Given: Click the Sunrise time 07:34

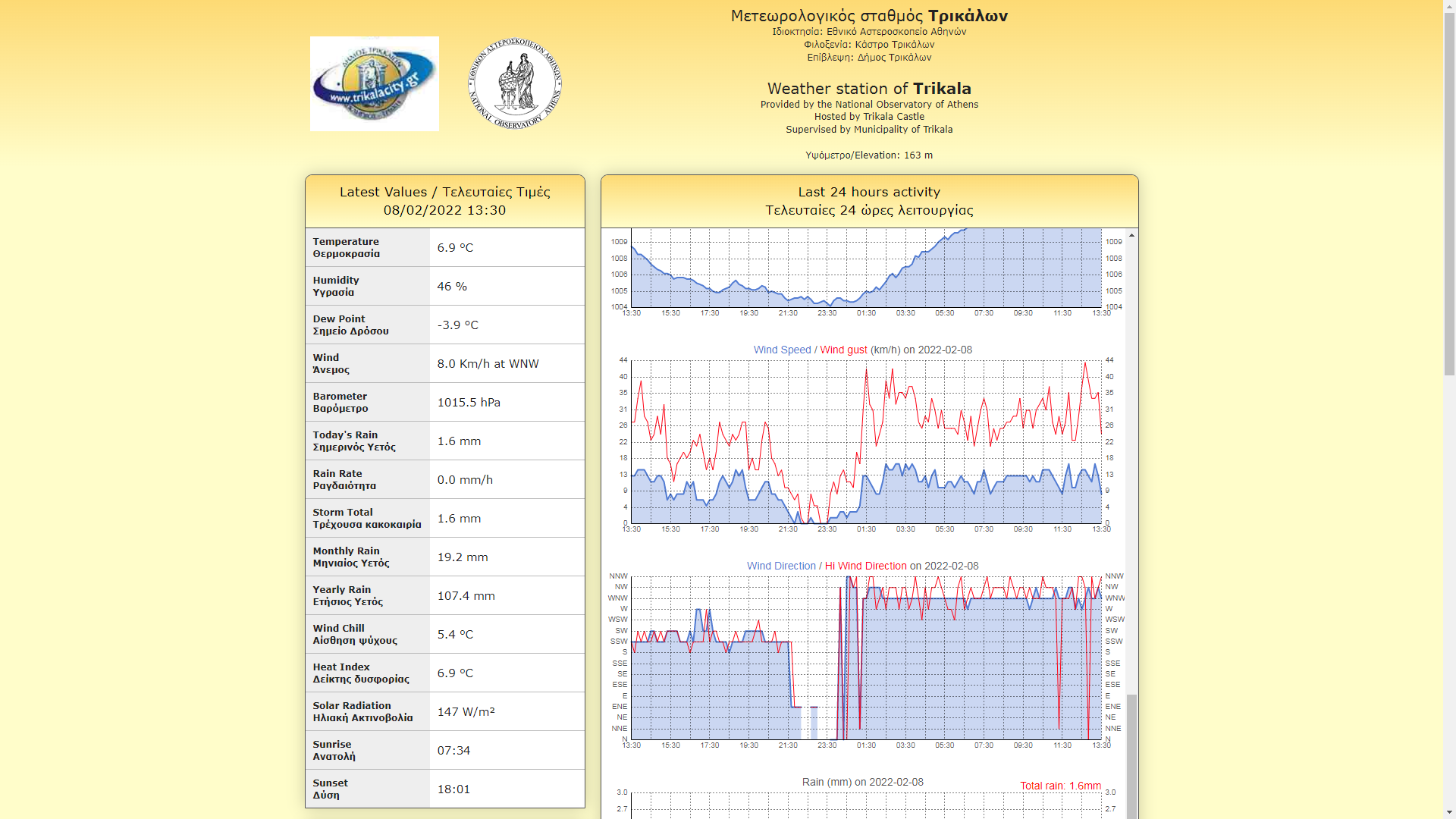Looking at the screenshot, I should pos(453,751).
